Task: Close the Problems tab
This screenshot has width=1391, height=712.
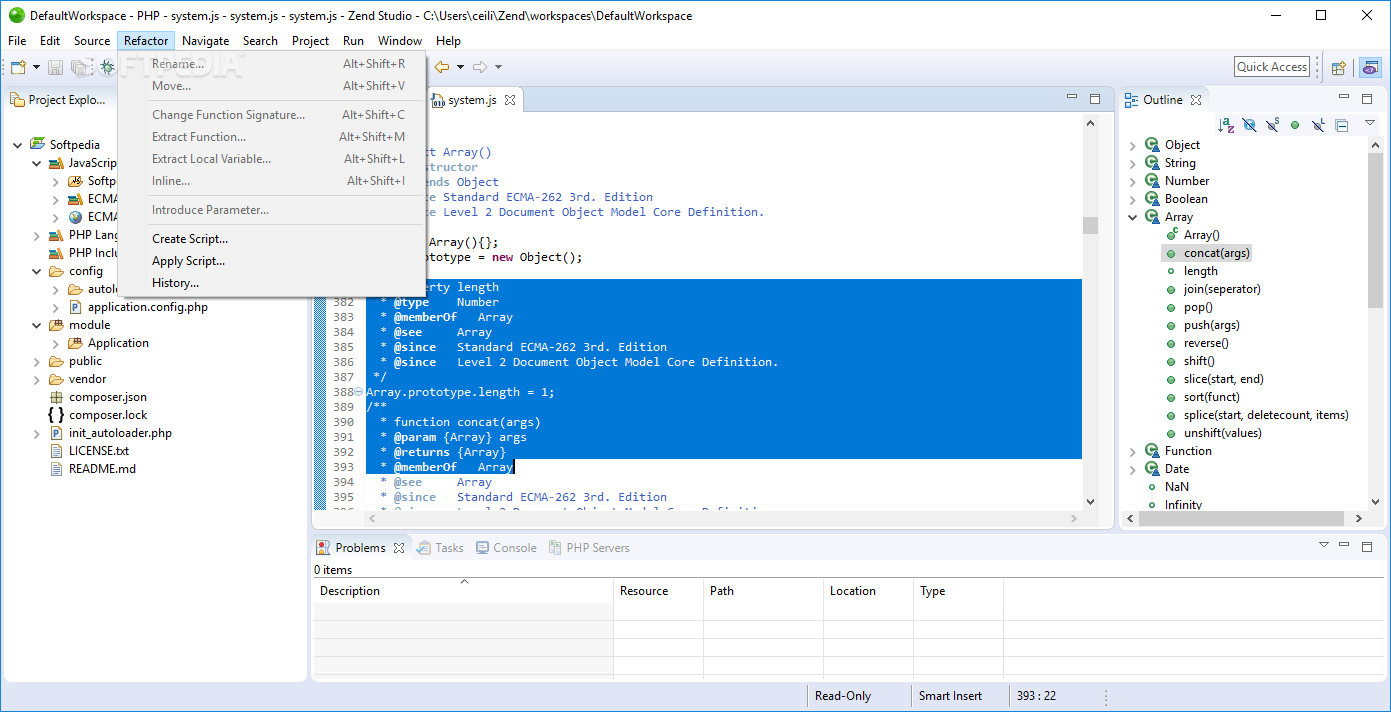Action: (x=399, y=548)
